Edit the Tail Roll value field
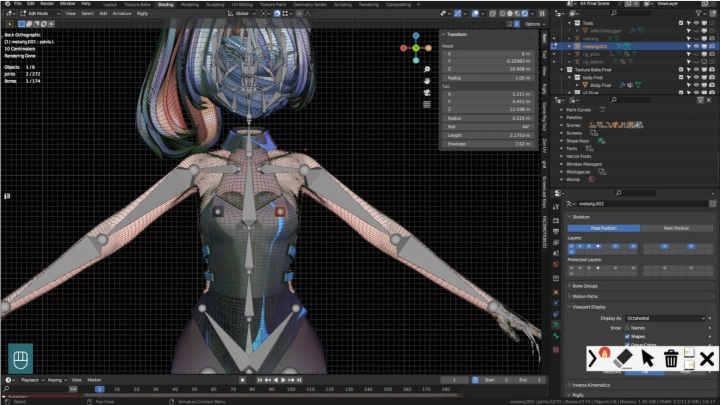 [x=487, y=127]
